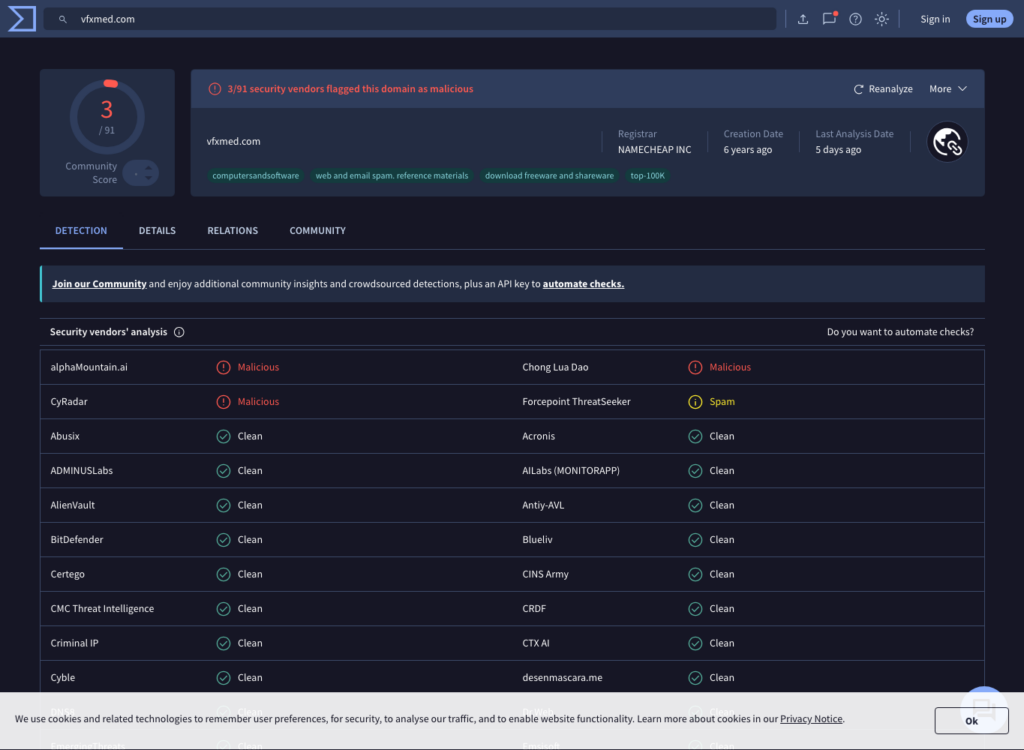Viewport: 1024px width, 750px height.
Task: Click the Sign up button
Action: click(989, 19)
